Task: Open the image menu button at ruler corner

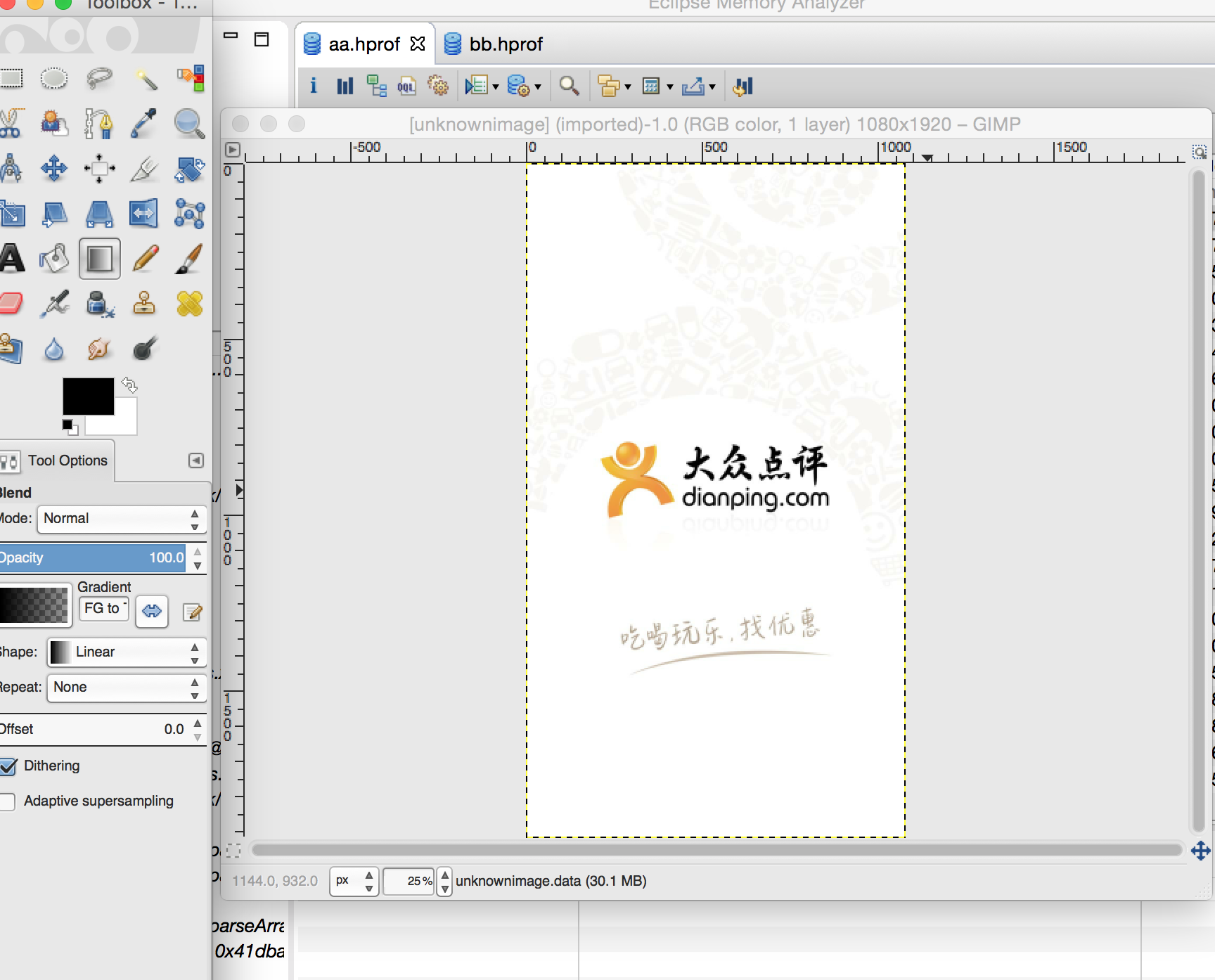Action: click(233, 150)
